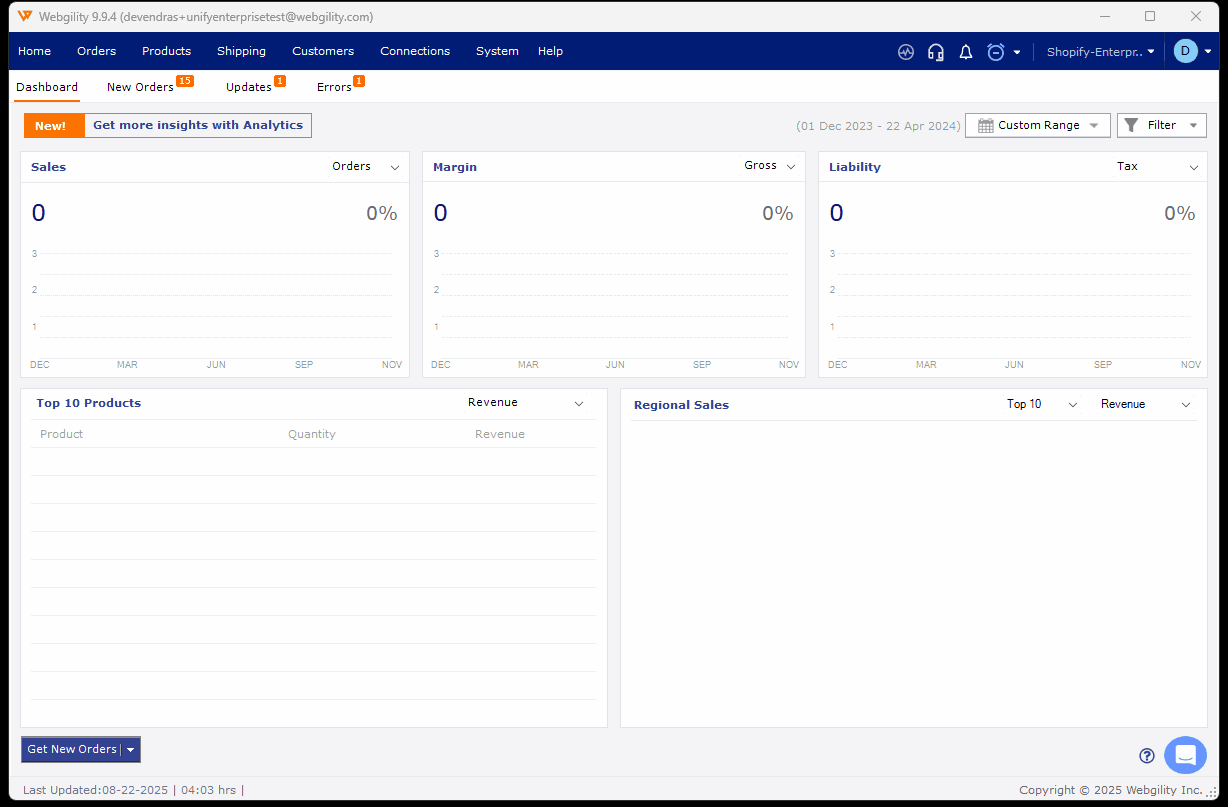The width and height of the screenshot is (1228, 807).
Task: Expand the Sales Orders metric dropdown
Action: pos(366,167)
